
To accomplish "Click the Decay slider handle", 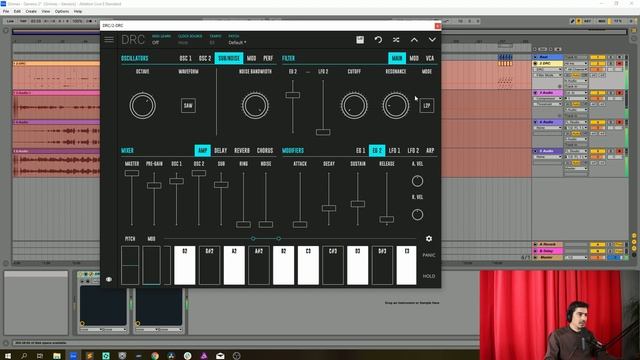I will click(x=329, y=208).
